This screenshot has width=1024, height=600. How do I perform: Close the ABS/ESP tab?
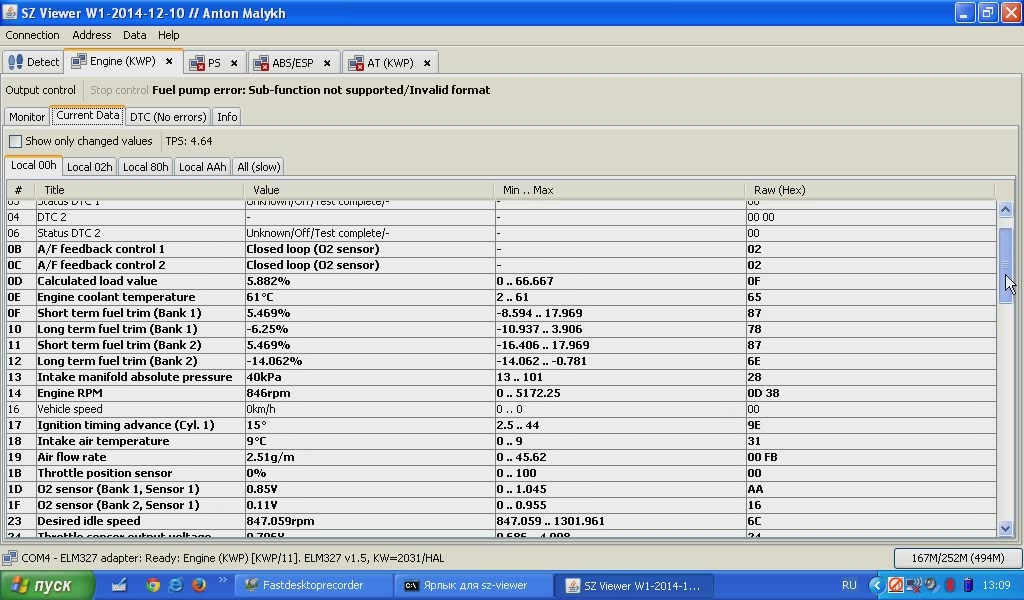329,63
